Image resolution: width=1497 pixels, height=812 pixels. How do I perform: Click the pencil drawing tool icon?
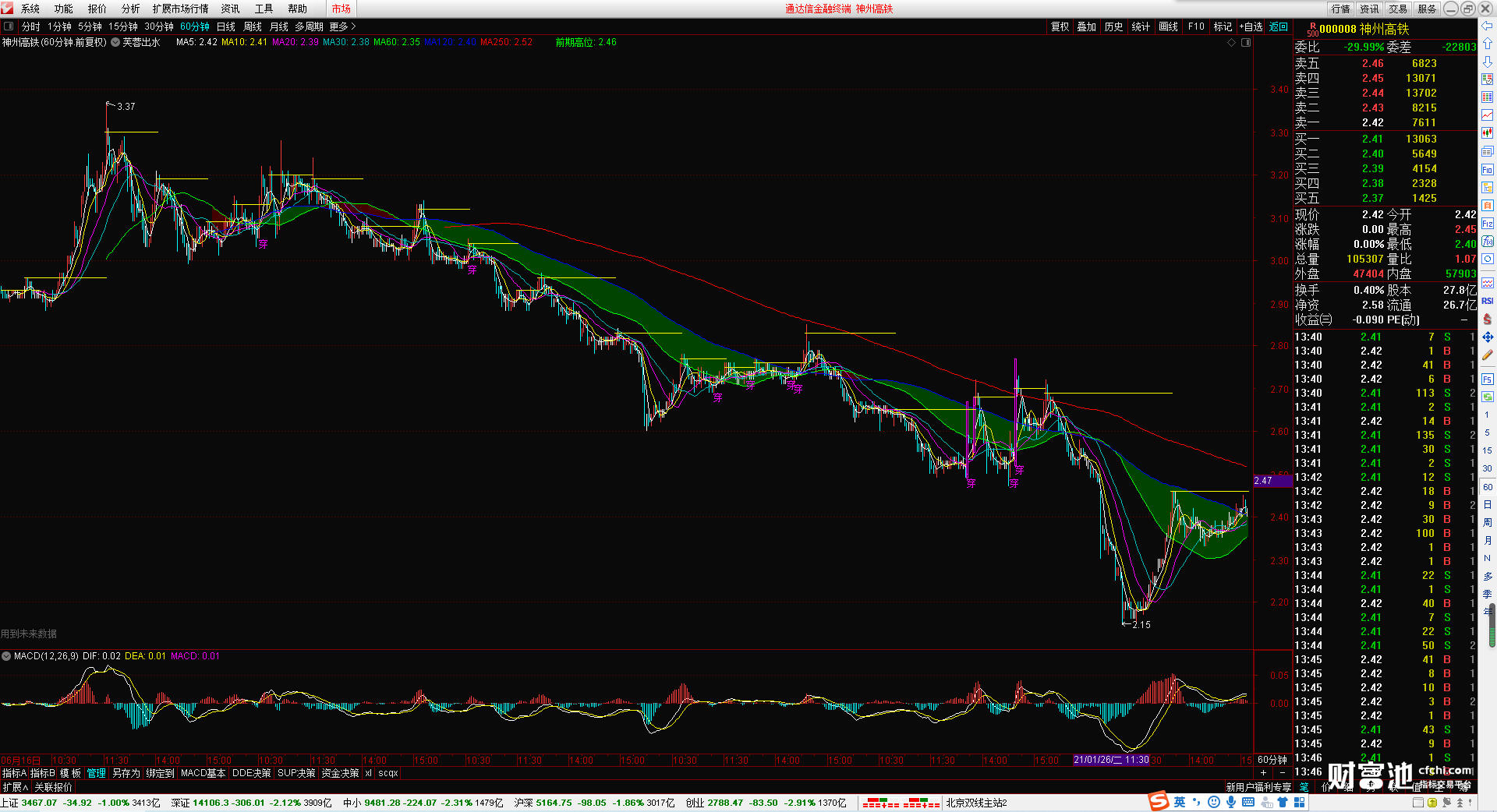tap(1487, 355)
